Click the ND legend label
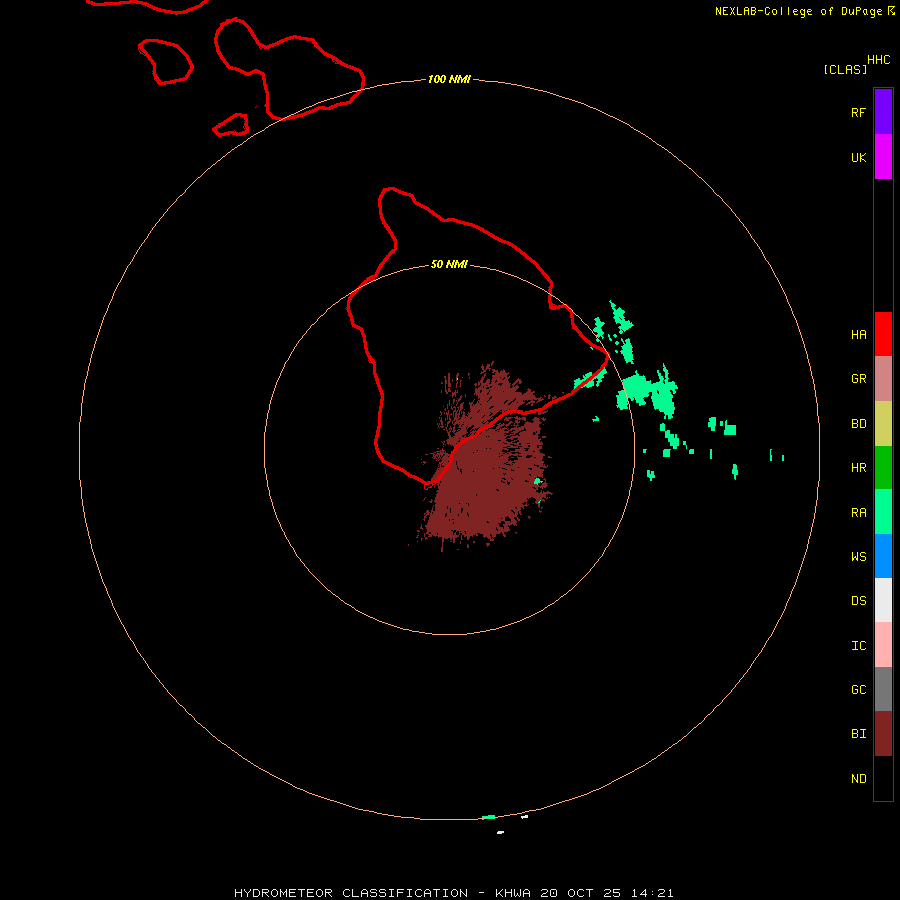900x900 pixels. pyautogui.click(x=858, y=779)
